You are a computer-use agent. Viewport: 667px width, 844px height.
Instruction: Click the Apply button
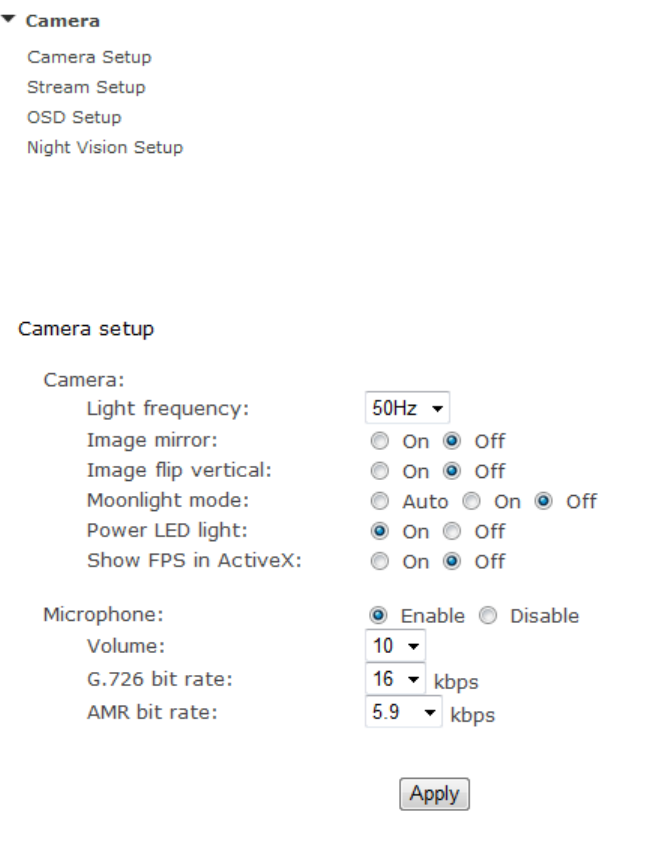[434, 794]
